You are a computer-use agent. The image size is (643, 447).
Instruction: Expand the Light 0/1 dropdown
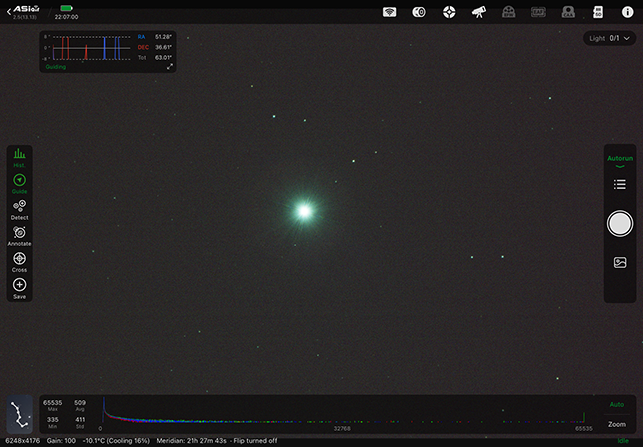click(x=609, y=38)
